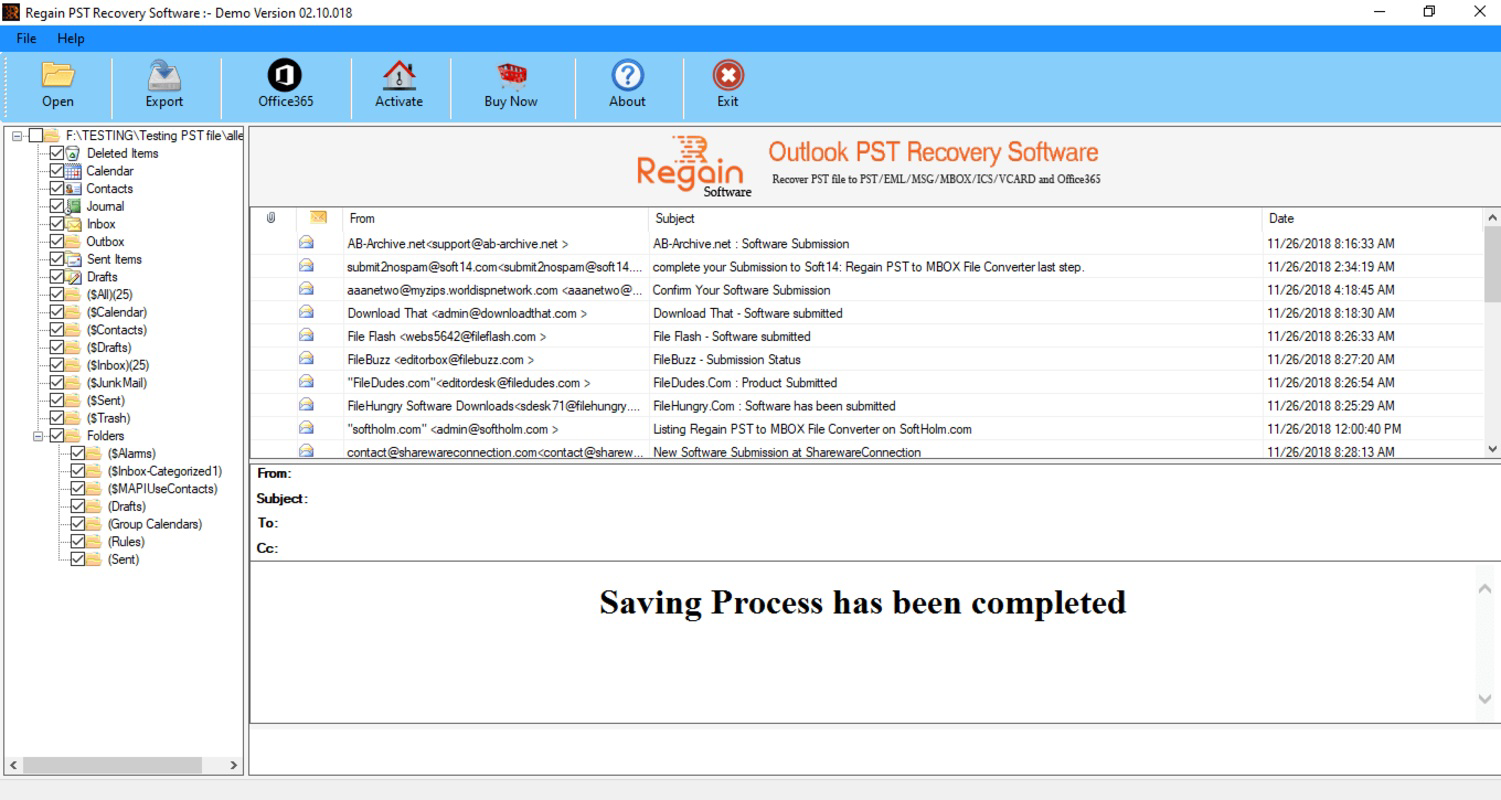The image size is (1501, 800).
Task: Uncheck the Deleted Items folder
Action: click(x=56, y=153)
